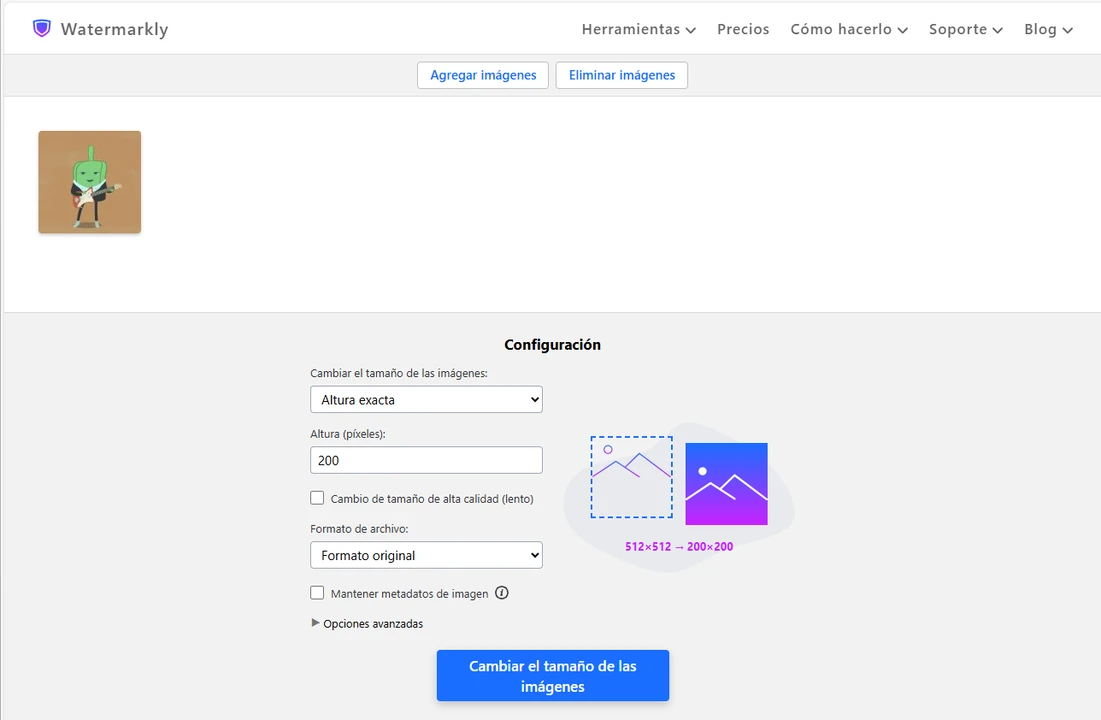Open the Herramientas menu
The height and width of the screenshot is (720, 1101).
click(631, 29)
